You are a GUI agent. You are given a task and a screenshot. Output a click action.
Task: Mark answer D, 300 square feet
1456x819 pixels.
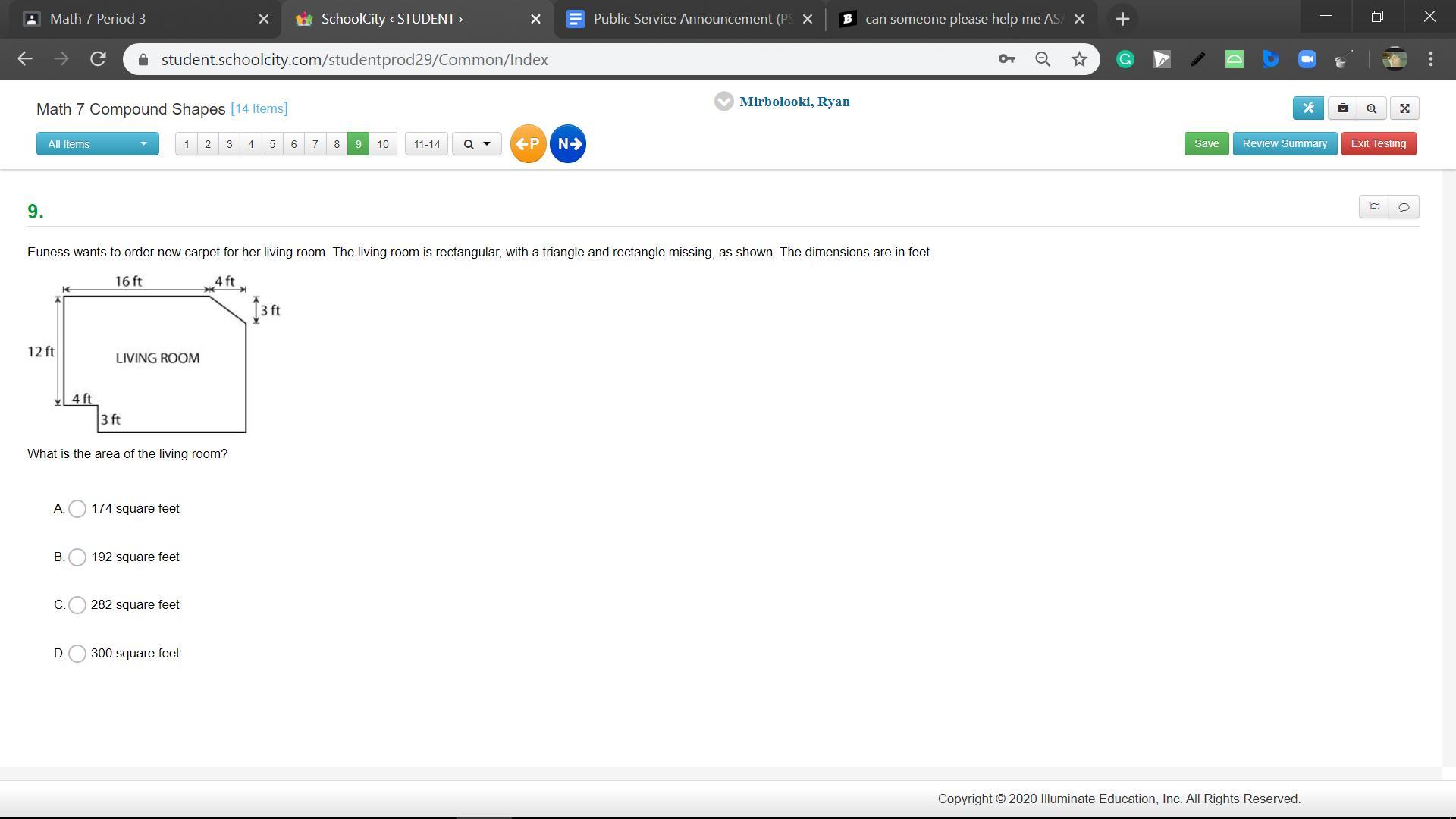(77, 654)
